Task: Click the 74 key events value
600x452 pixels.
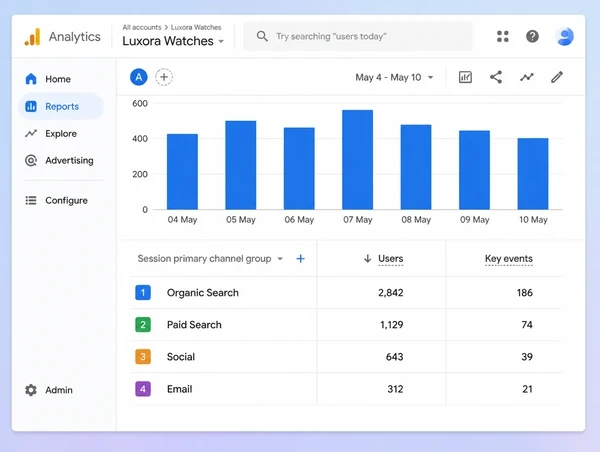Action: click(527, 325)
